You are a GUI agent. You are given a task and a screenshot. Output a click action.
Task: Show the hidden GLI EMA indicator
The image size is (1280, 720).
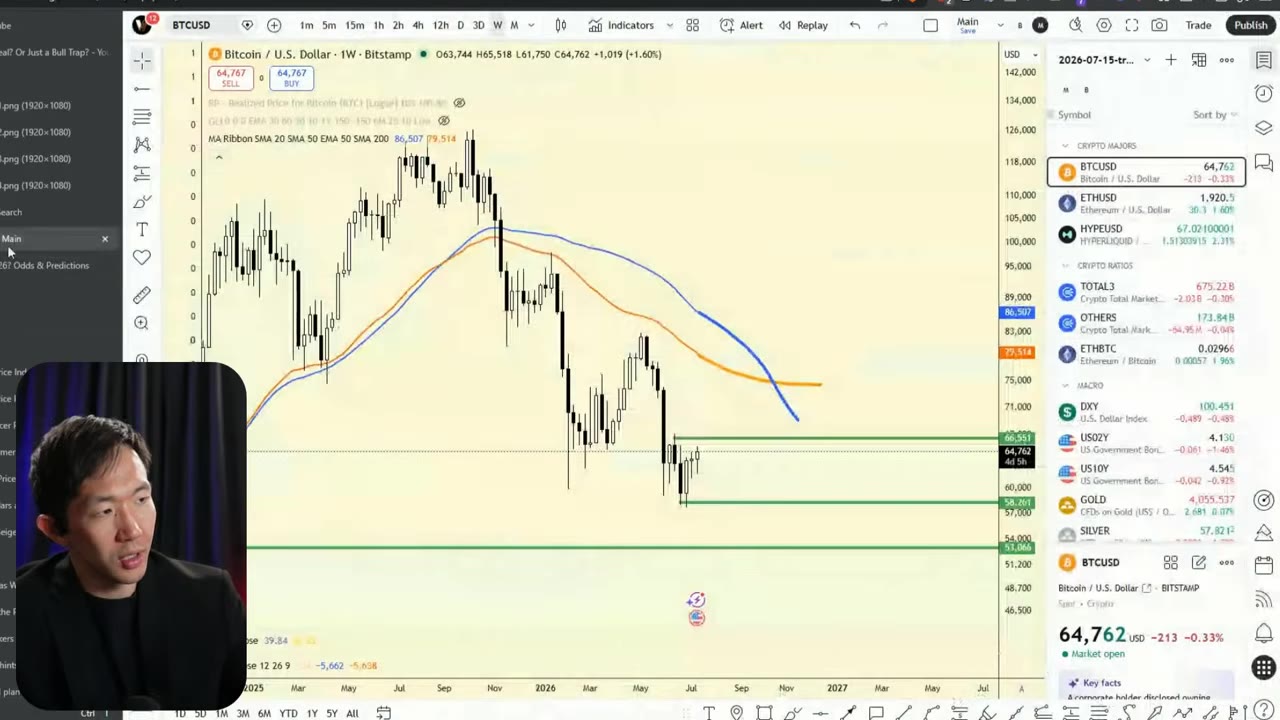click(x=444, y=121)
